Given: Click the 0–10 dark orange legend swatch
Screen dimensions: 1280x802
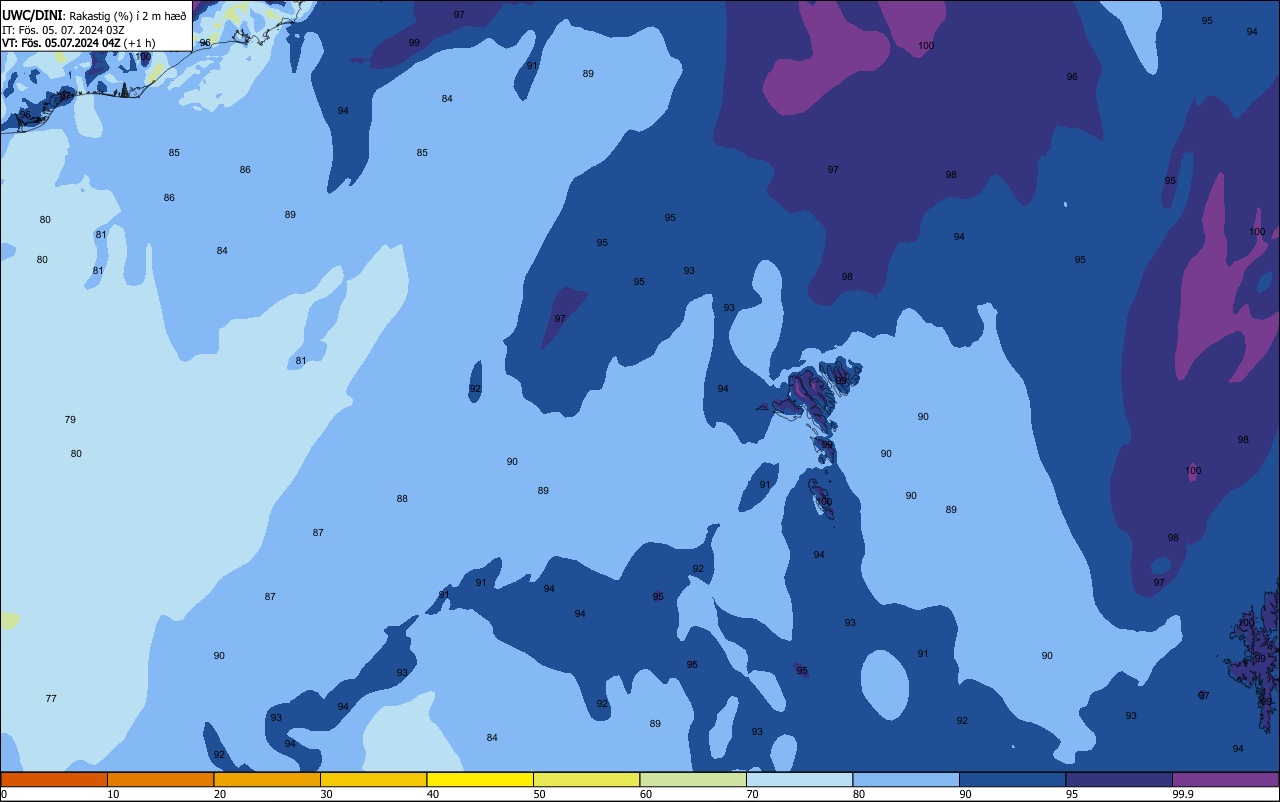Looking at the screenshot, I should (x=54, y=779).
